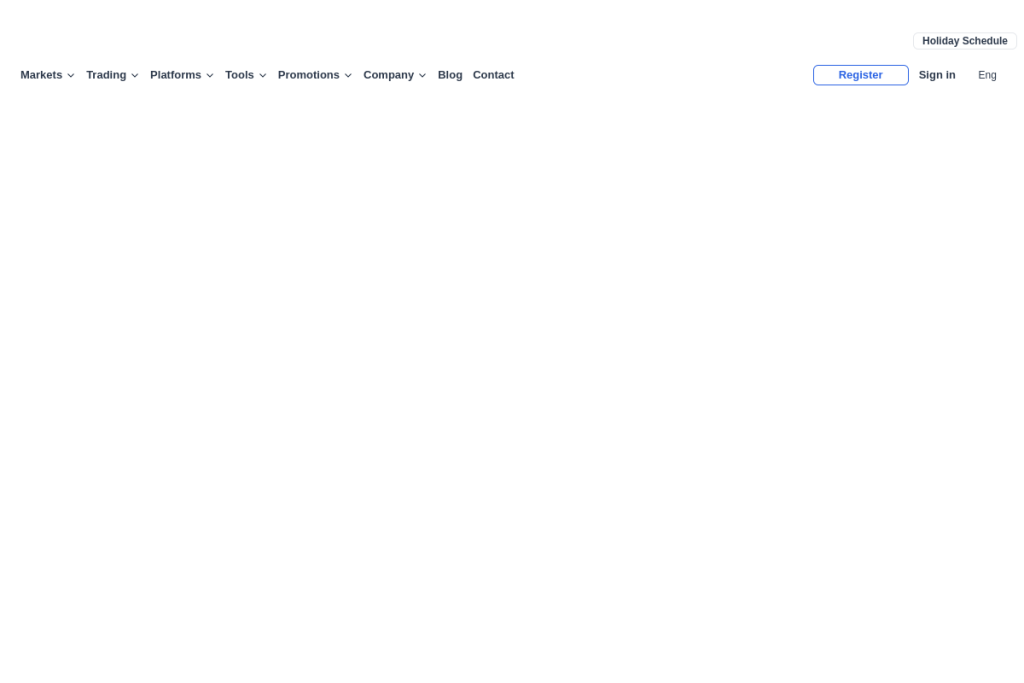
Task: Open the Promotions menu
Action: pos(308,75)
